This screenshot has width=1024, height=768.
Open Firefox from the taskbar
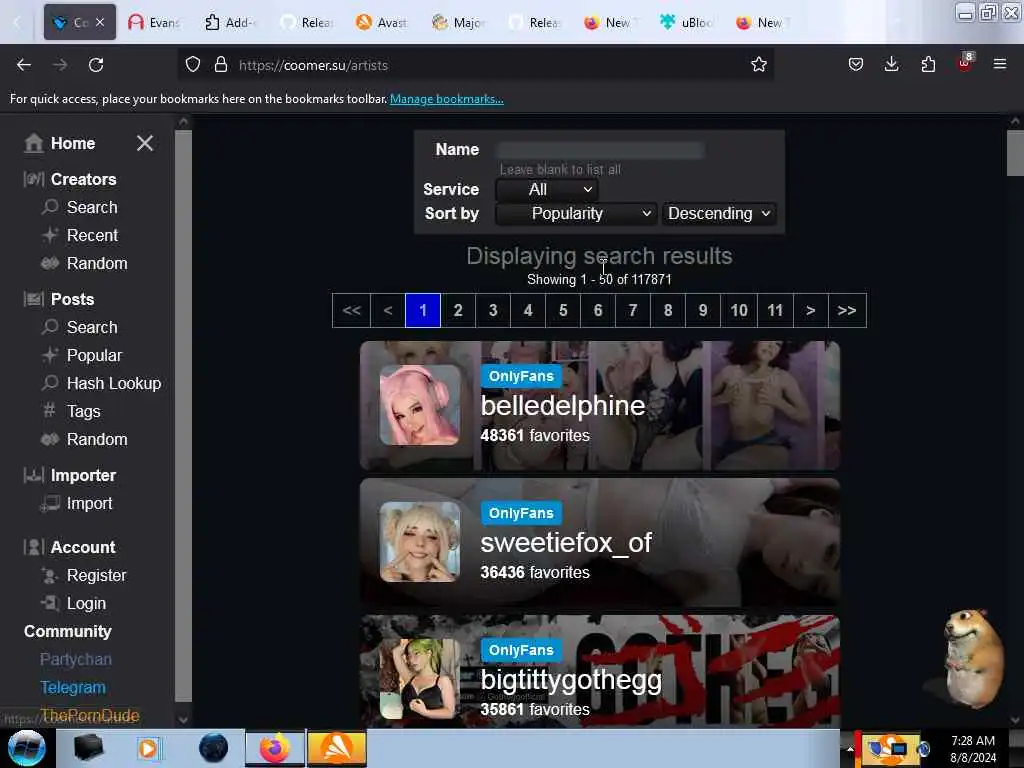point(275,748)
